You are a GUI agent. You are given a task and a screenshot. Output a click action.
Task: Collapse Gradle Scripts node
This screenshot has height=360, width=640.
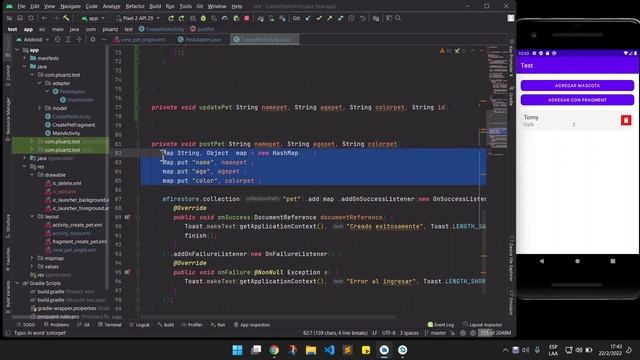click(17, 283)
